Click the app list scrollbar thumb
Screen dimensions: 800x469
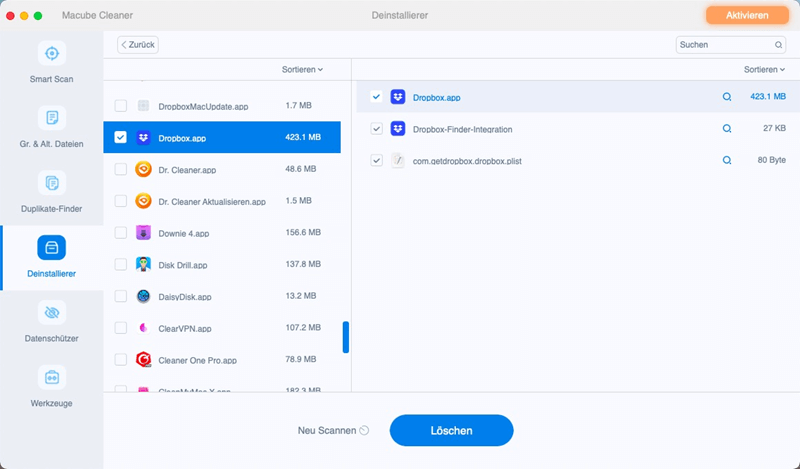(x=345, y=337)
